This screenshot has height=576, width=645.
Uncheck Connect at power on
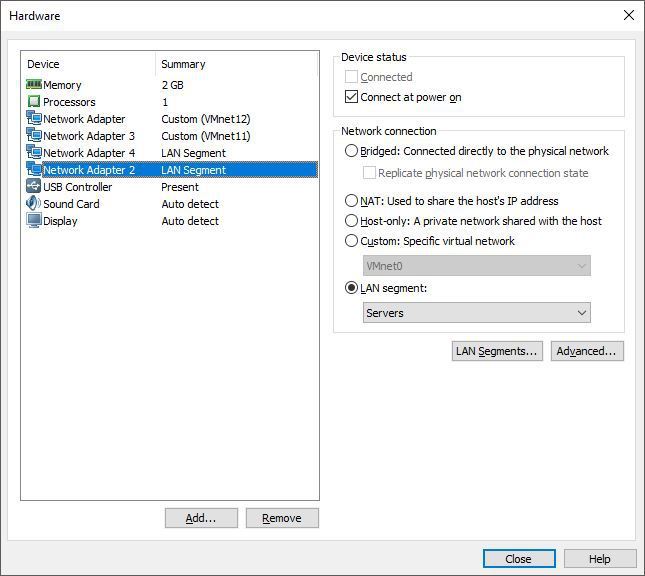pos(351,97)
